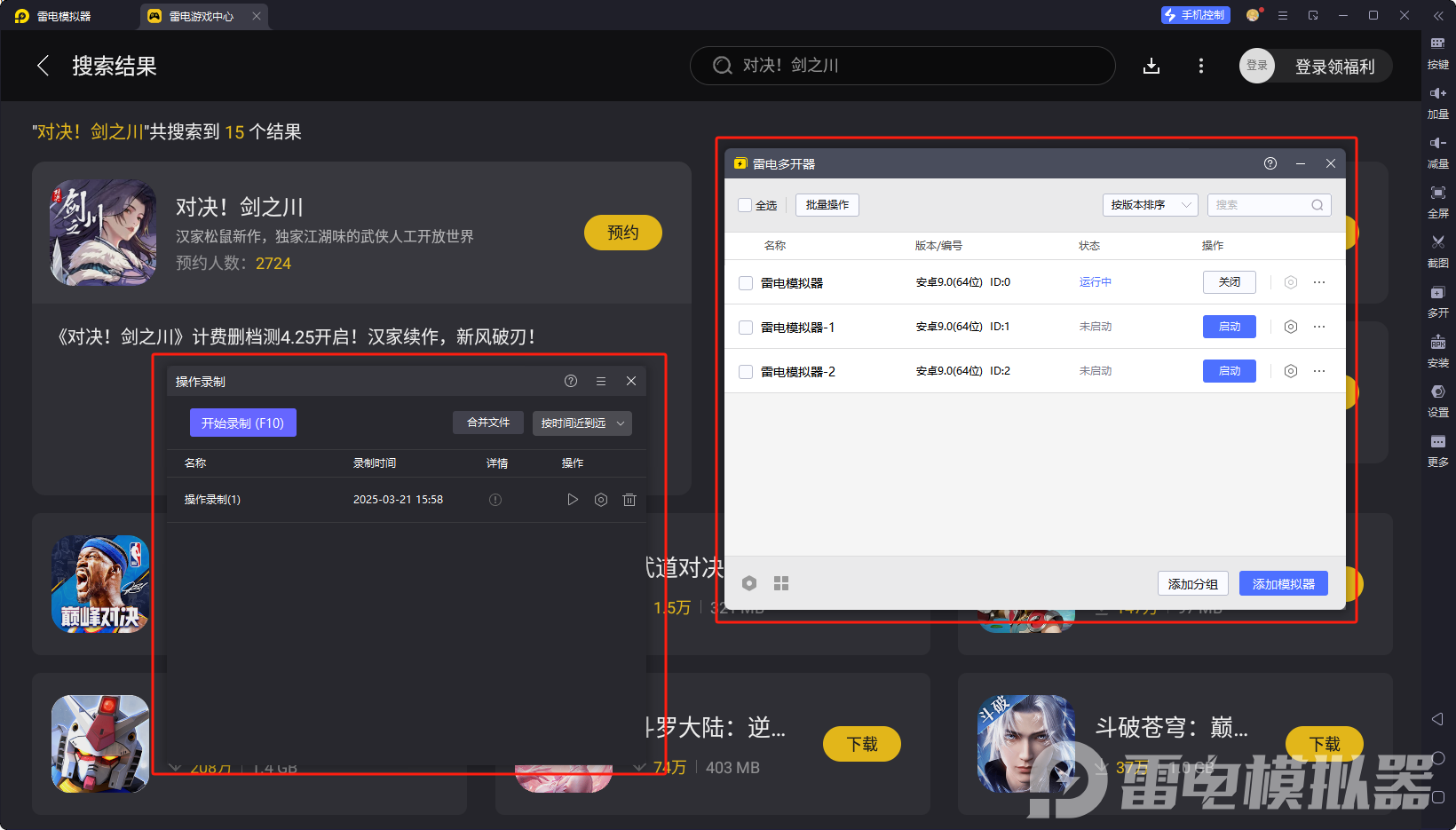
Task: Check the box for 雷电模拟器-2
Action: pyautogui.click(x=746, y=372)
